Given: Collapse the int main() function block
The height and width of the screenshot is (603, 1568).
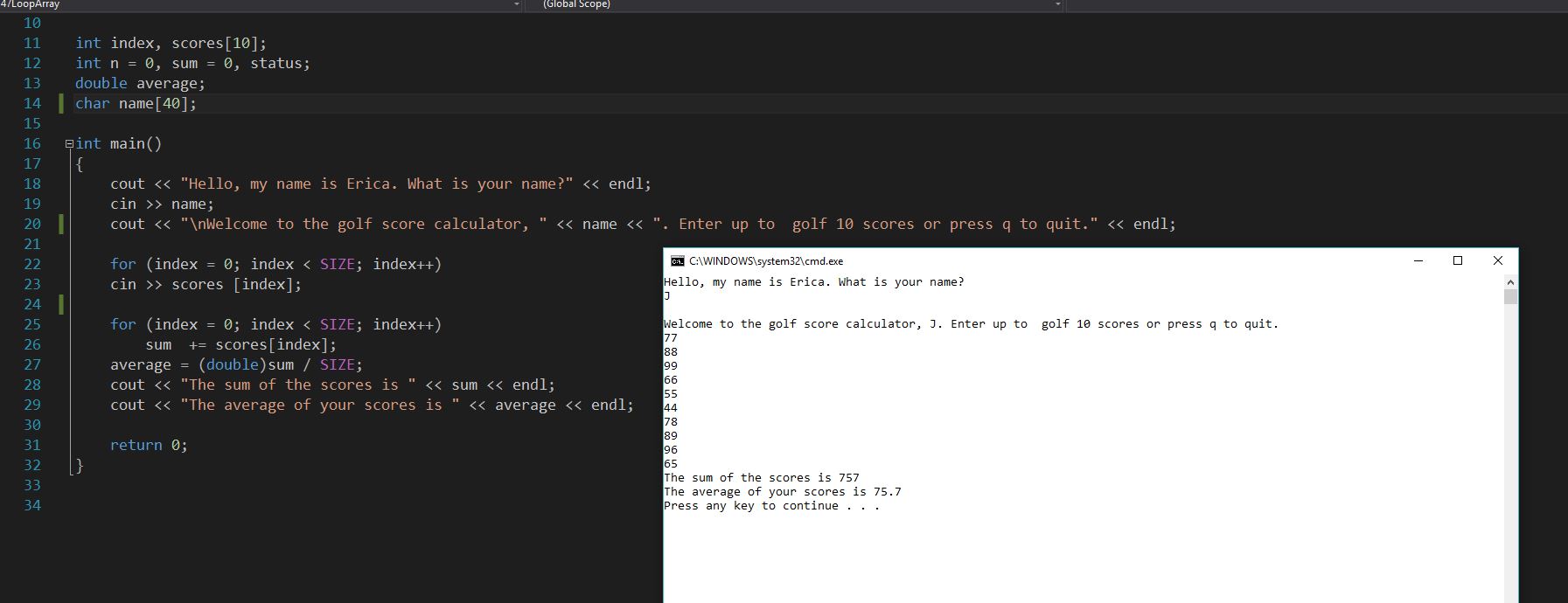Looking at the screenshot, I should coord(69,144).
